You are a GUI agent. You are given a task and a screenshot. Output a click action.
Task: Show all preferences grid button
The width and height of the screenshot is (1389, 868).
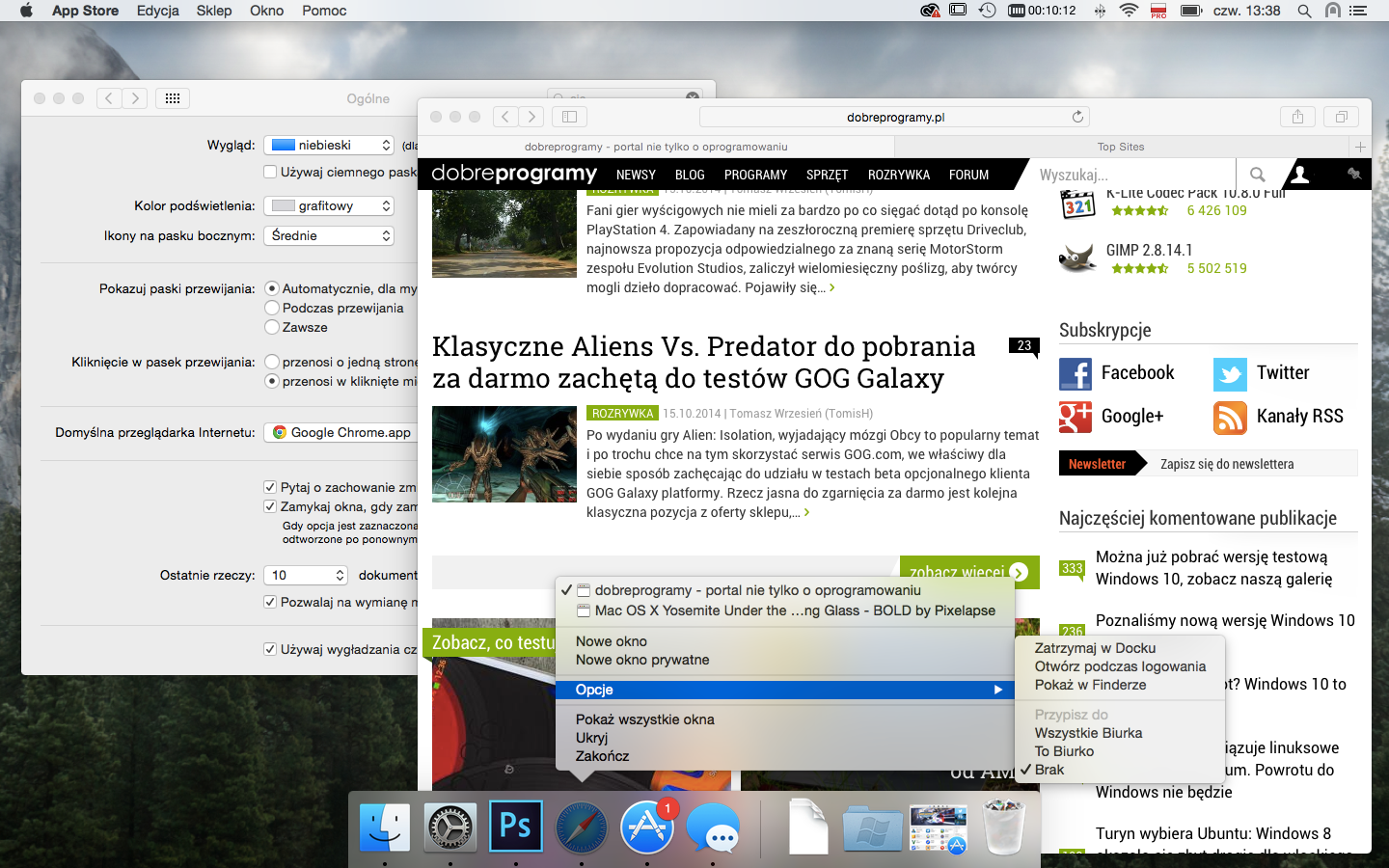[173, 98]
